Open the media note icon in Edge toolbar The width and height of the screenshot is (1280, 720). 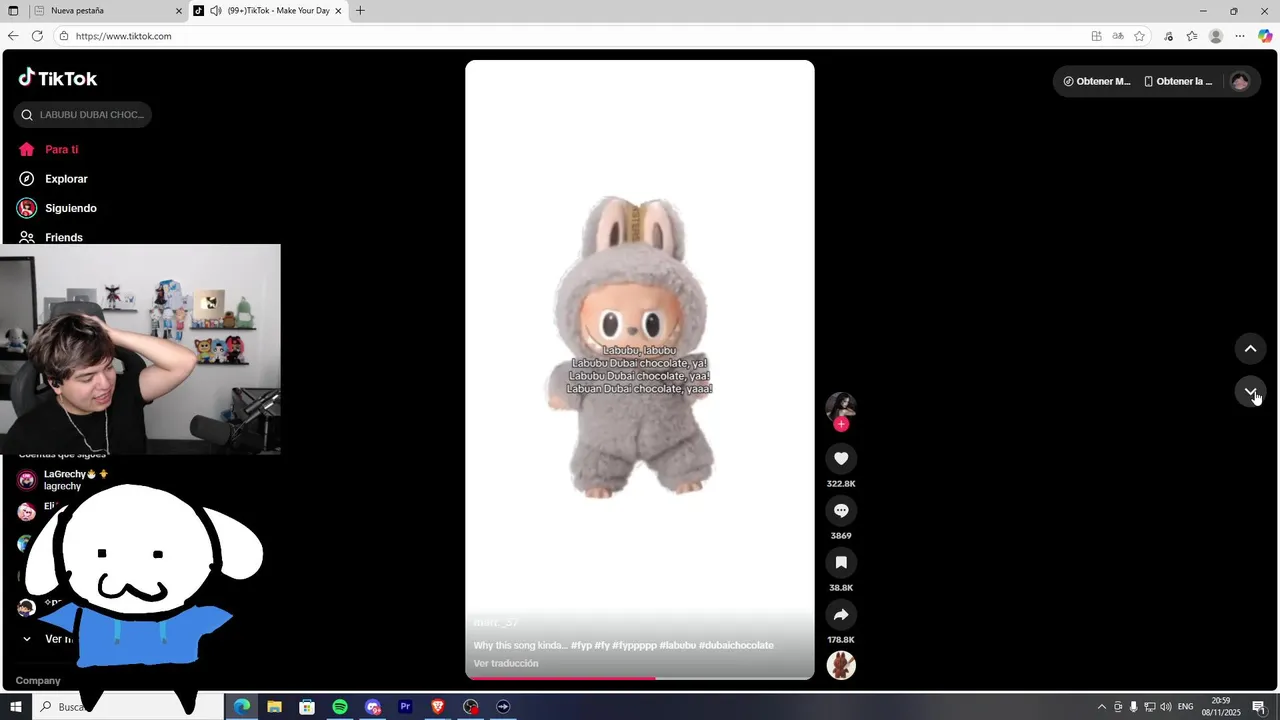coord(1168,36)
